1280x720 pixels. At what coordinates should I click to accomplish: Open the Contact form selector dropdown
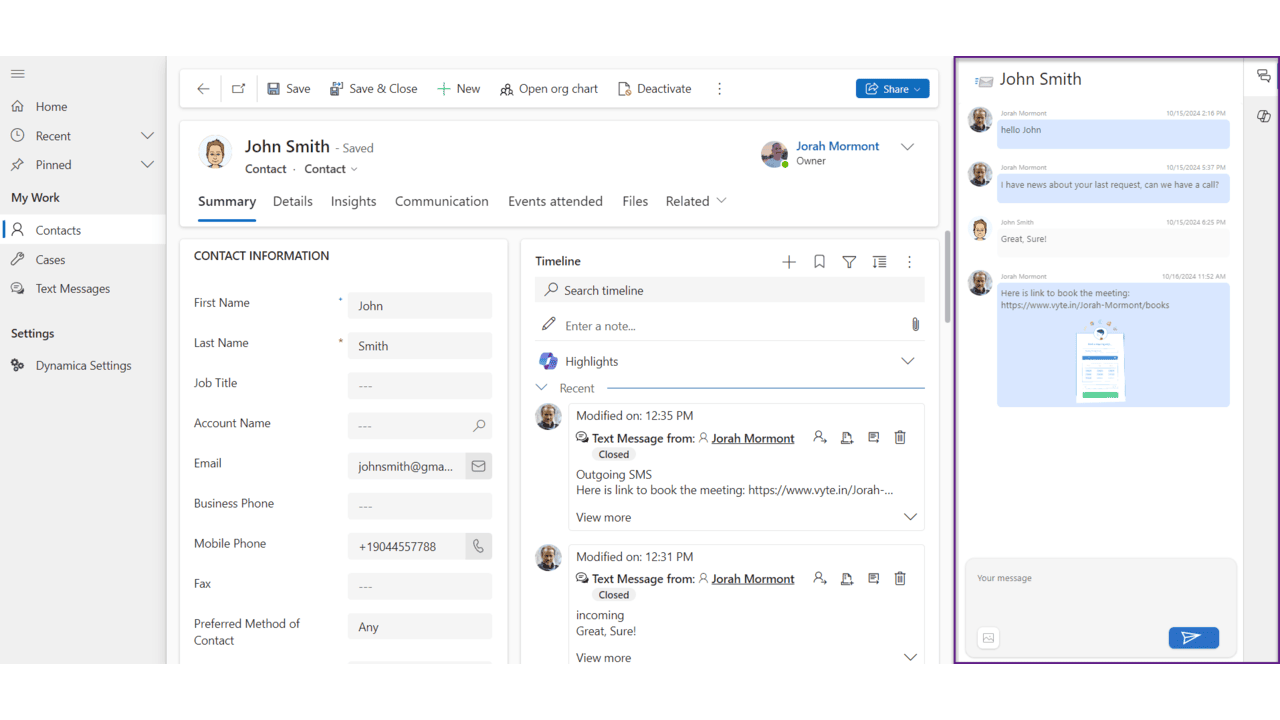click(x=331, y=169)
